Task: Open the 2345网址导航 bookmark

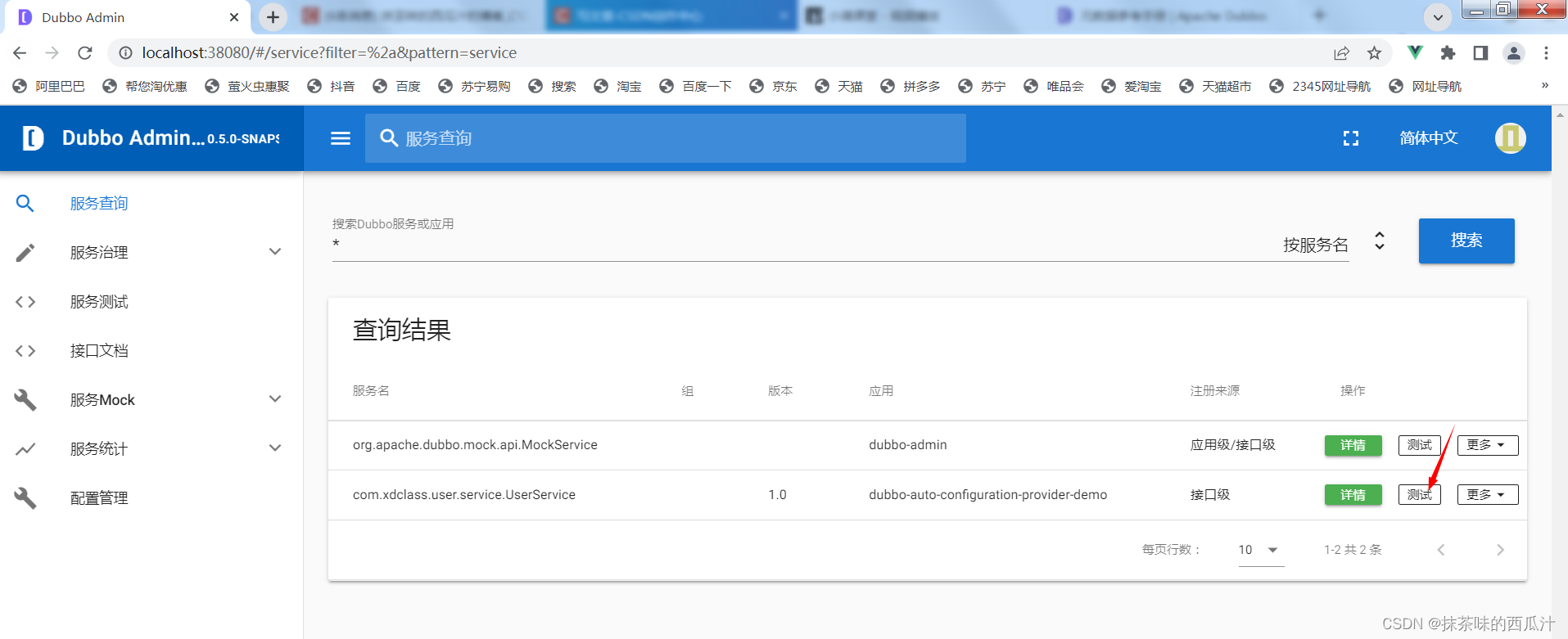Action: tap(1320, 86)
